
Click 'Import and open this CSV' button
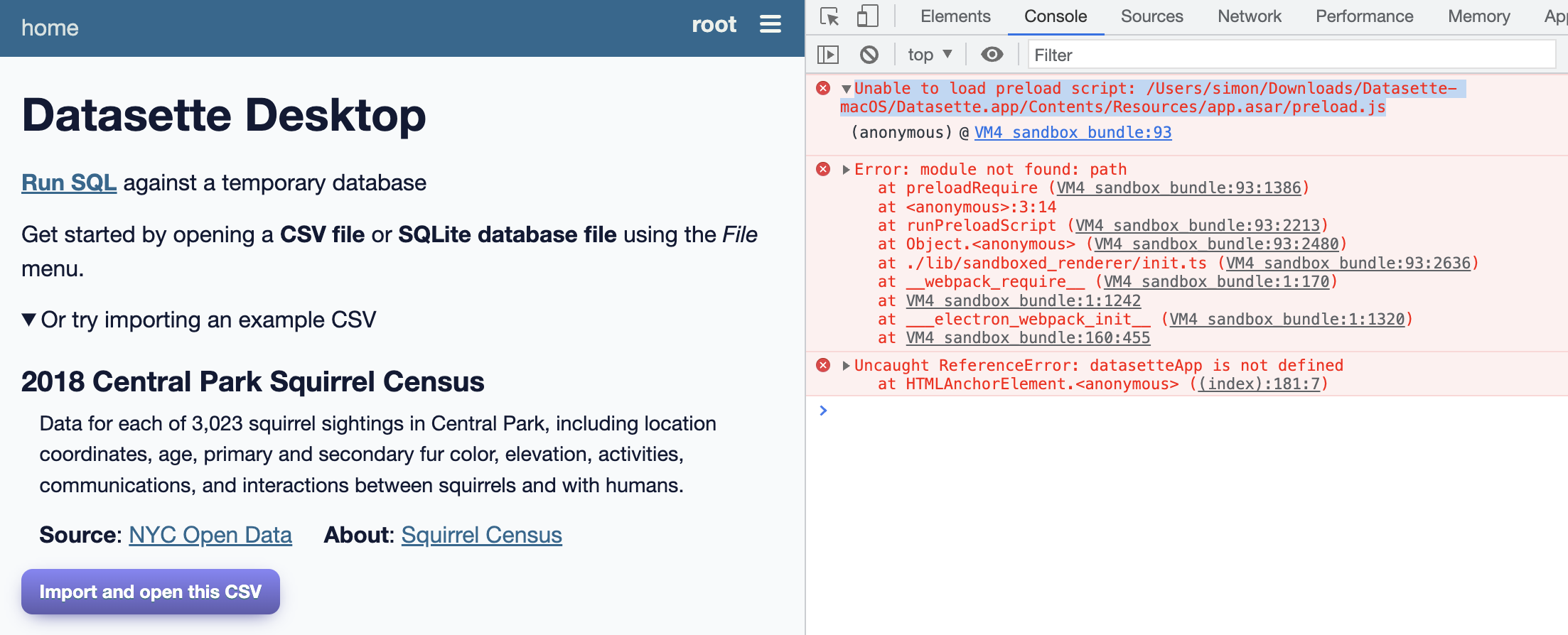pos(151,592)
